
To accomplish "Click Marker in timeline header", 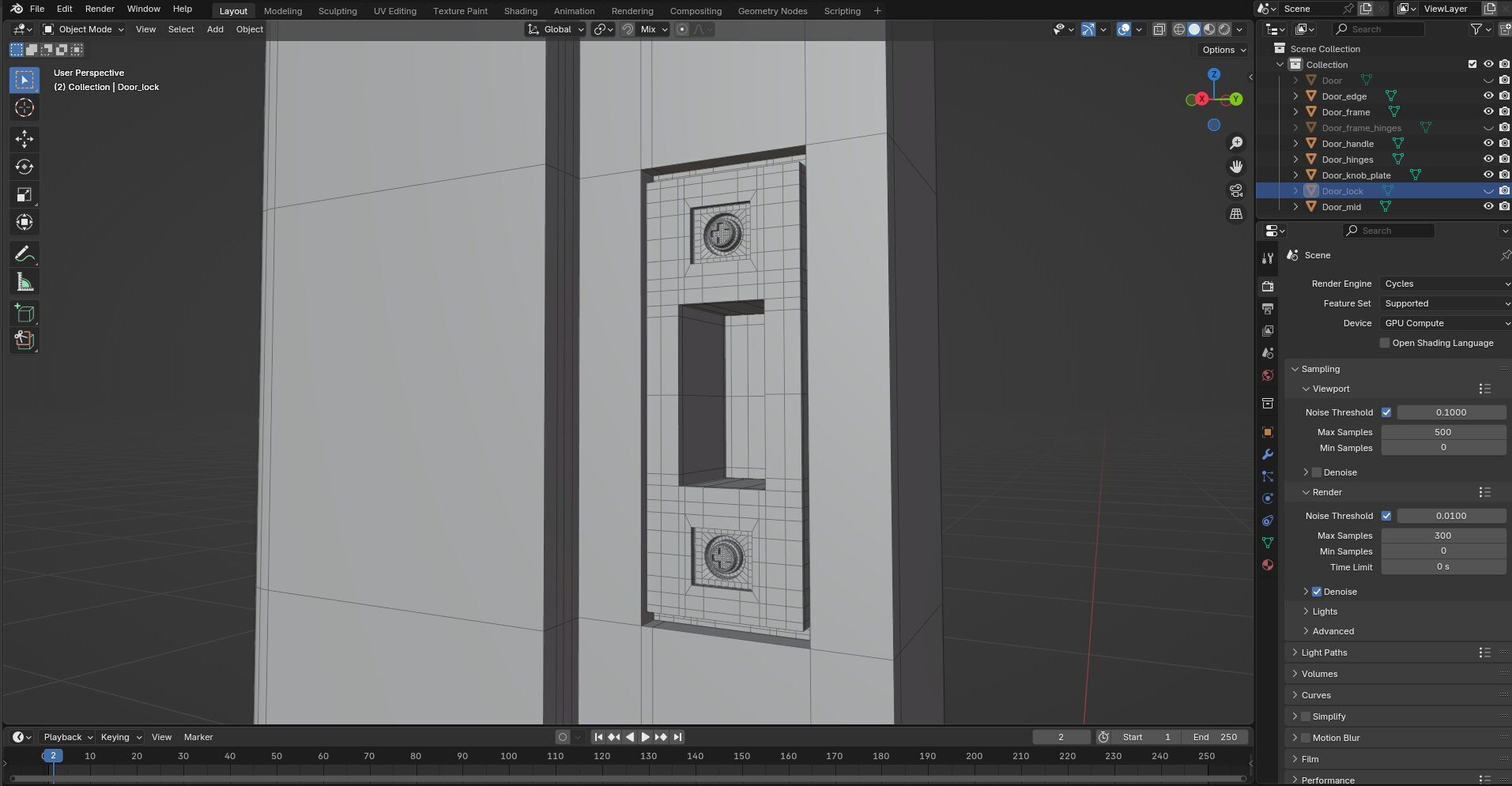I will point(198,737).
